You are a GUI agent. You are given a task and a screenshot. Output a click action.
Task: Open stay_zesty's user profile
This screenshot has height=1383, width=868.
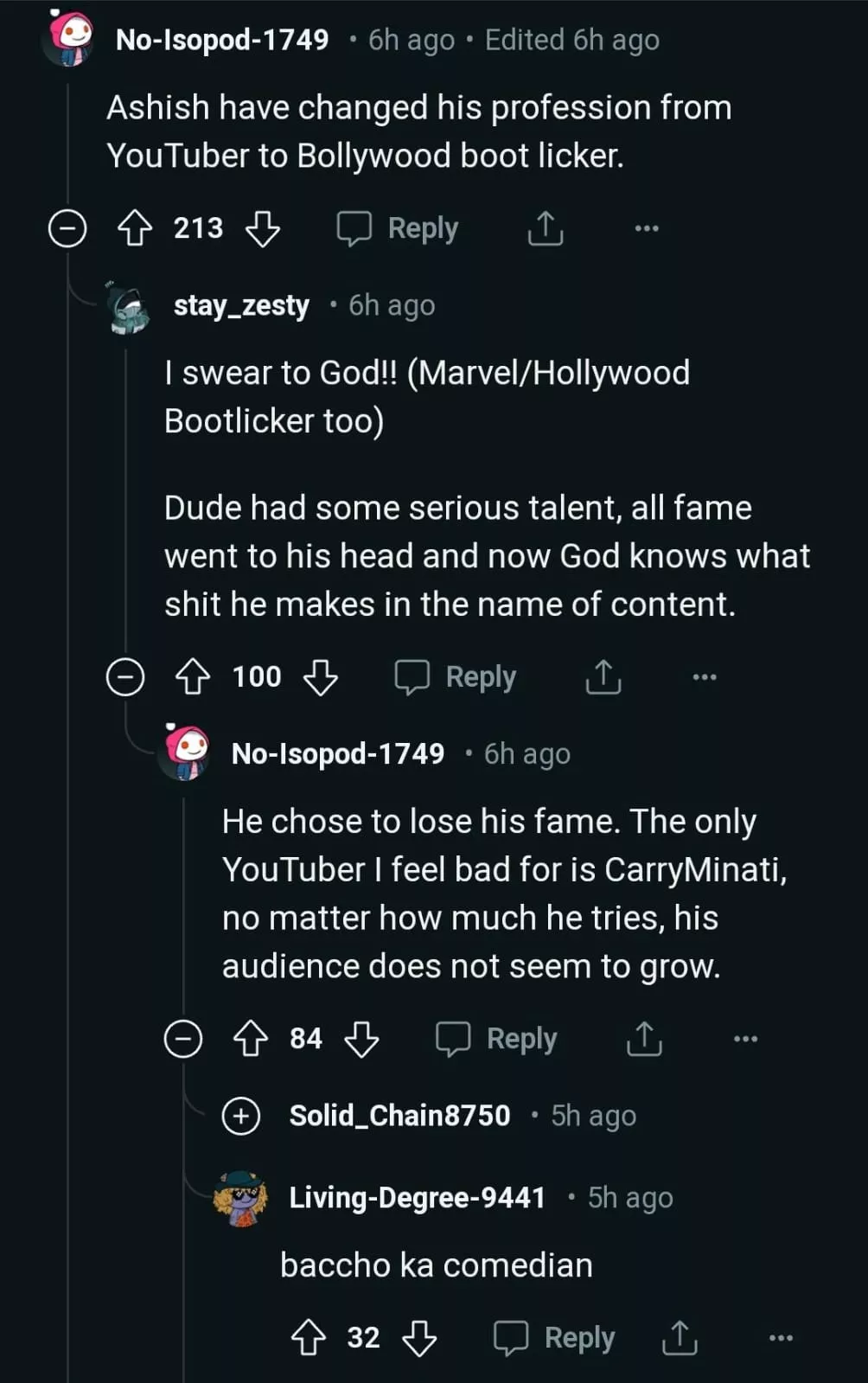point(241,305)
